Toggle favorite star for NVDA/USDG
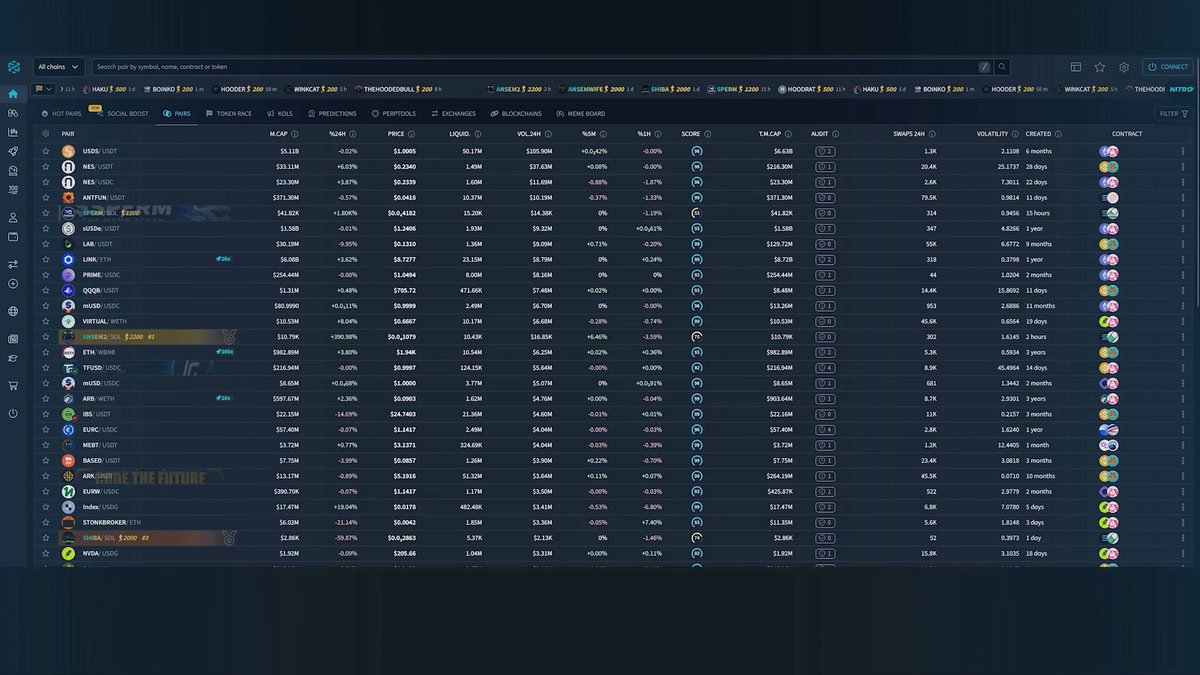Screen dimensions: 1200x675 45,553
